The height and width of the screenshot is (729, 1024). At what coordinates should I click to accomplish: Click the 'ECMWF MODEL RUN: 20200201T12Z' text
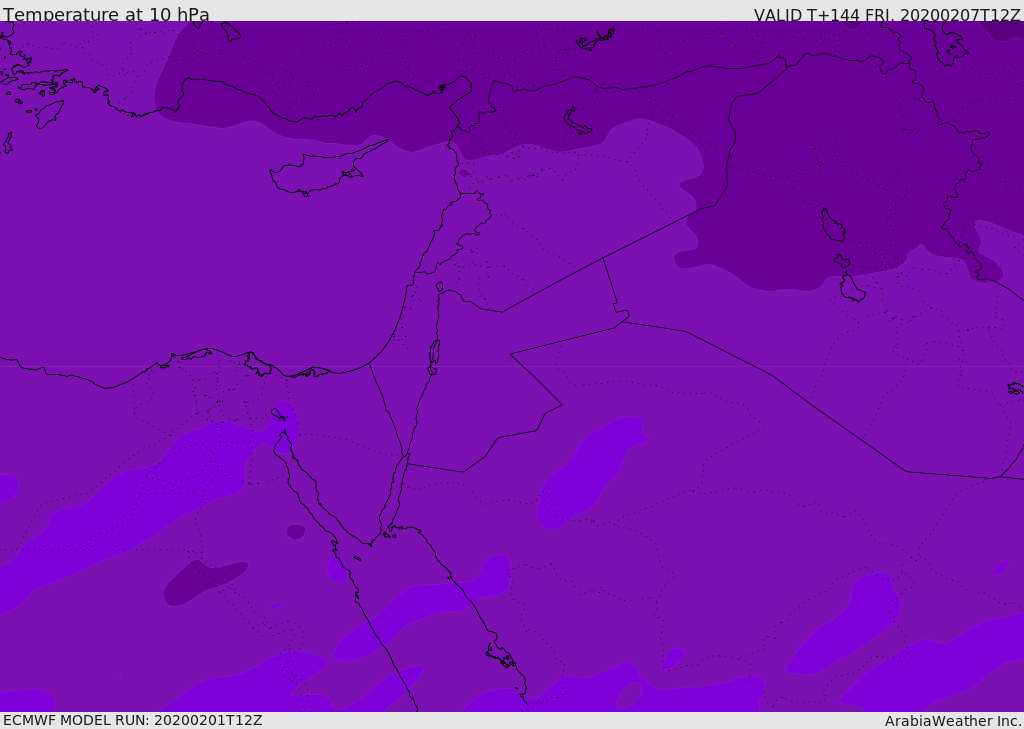coord(133,721)
